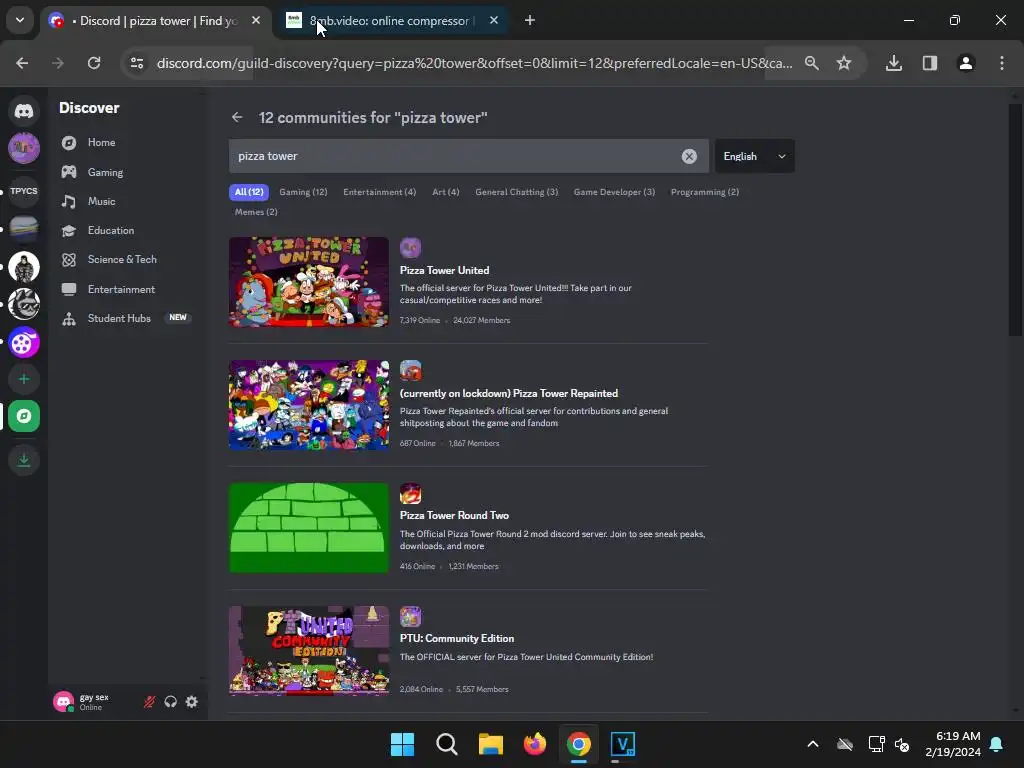This screenshot has height=768, width=1024.
Task: Open Chrome downloads icon
Action: pyautogui.click(x=894, y=63)
